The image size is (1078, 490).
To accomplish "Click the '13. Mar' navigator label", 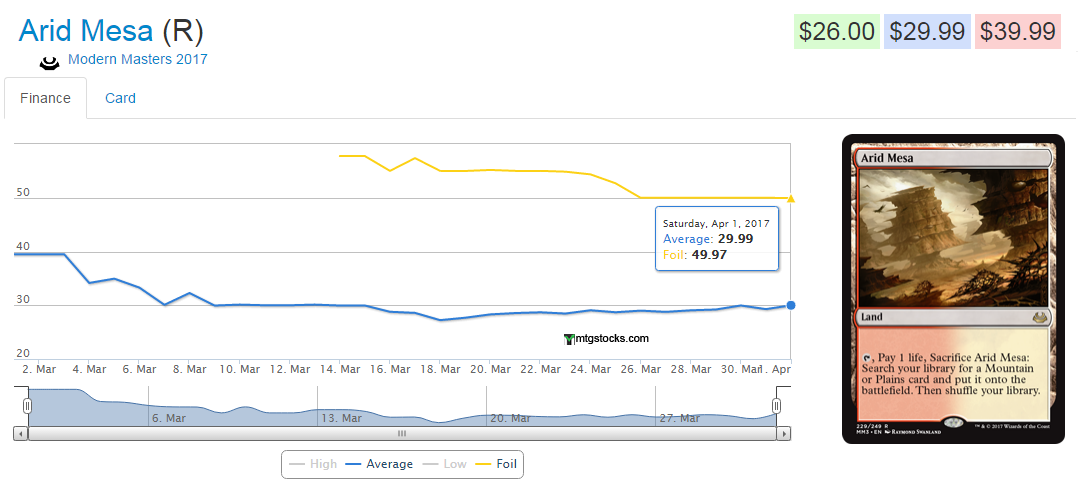I will click(341, 418).
